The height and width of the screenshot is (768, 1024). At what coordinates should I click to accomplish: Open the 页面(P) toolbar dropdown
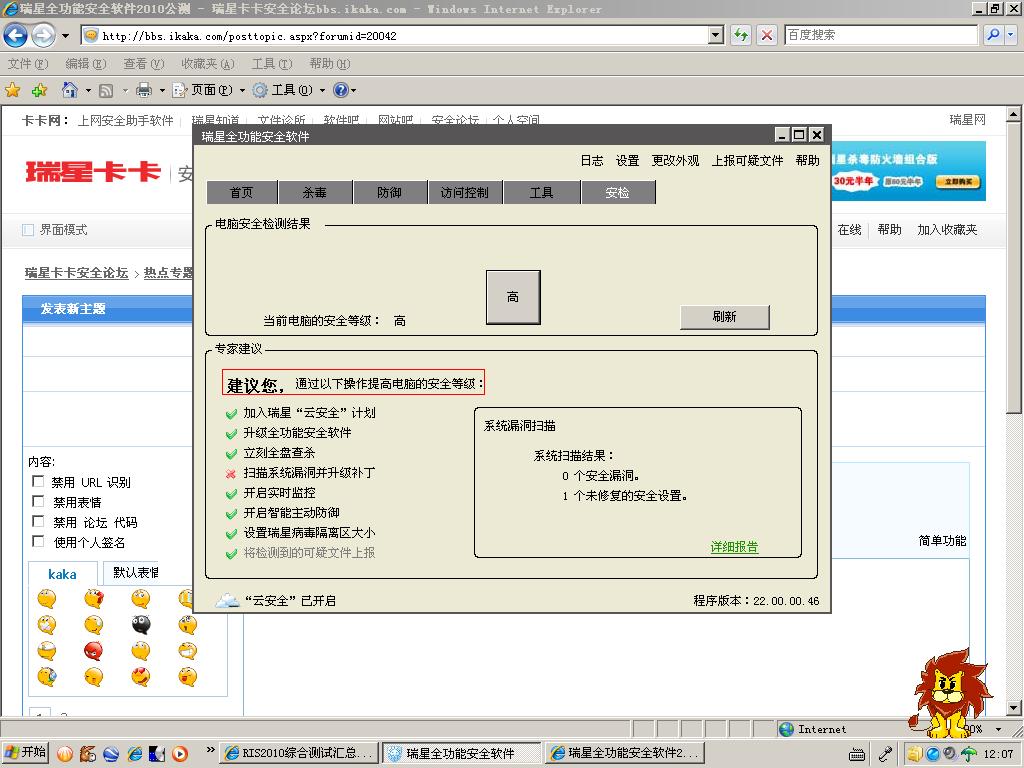(208, 90)
